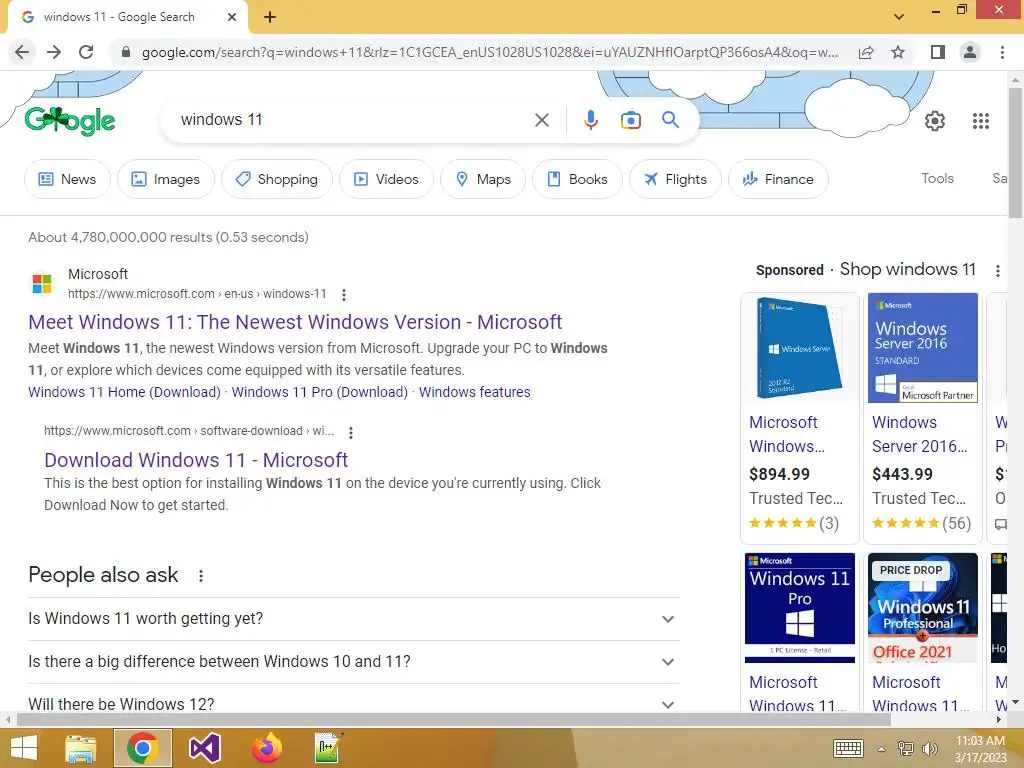Image resolution: width=1024 pixels, height=768 pixels.
Task: Open the Google apps grid
Action: pyautogui.click(x=980, y=121)
